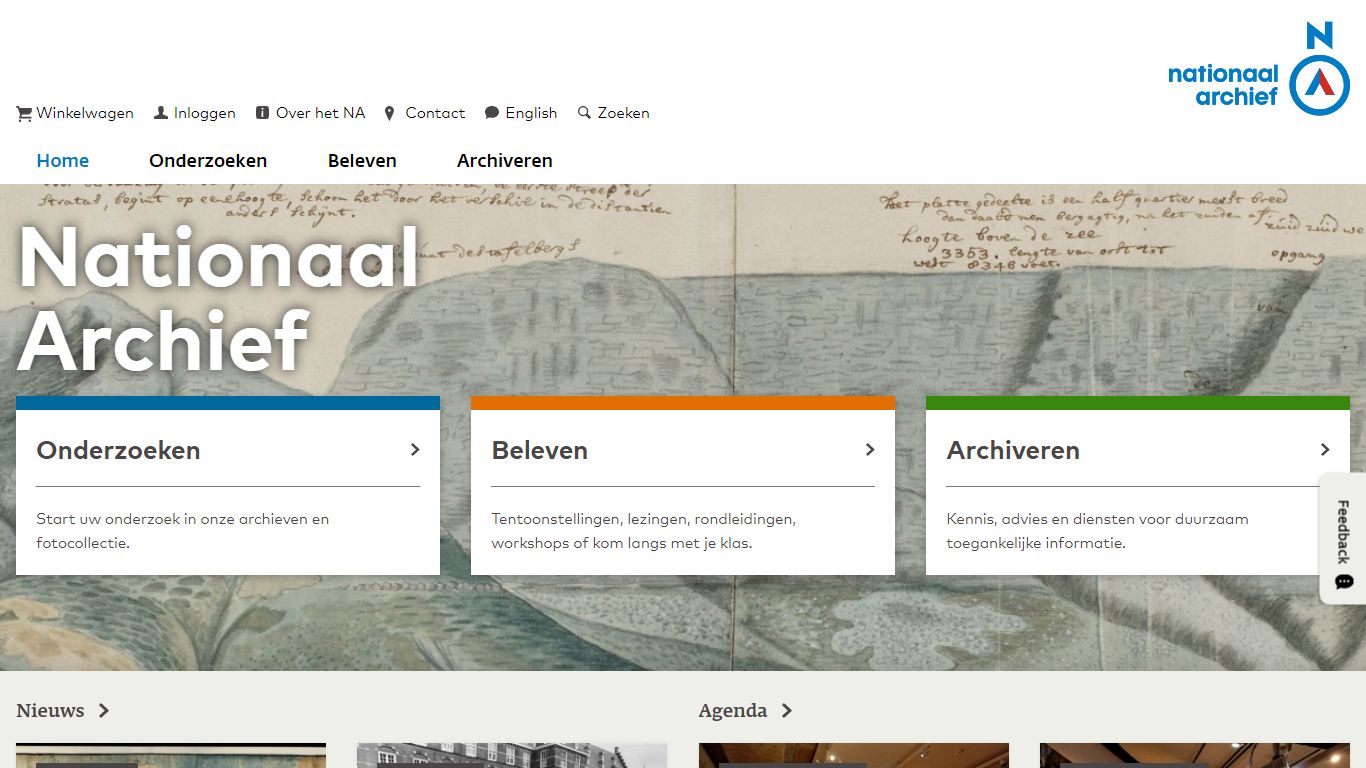Open the Nieuws section heading
The image size is (1366, 768).
[51, 711]
